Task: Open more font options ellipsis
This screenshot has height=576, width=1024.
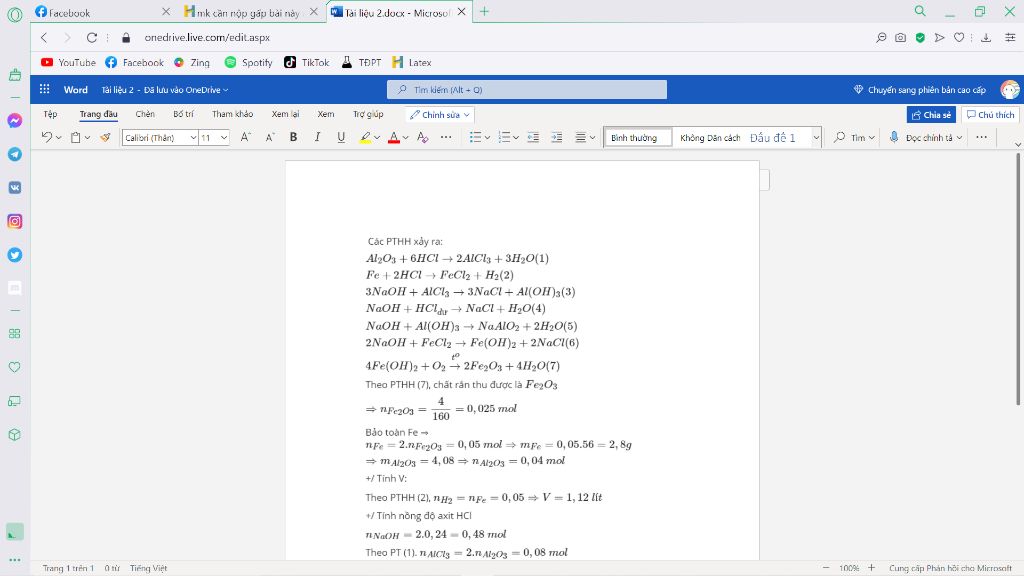Action: click(446, 137)
